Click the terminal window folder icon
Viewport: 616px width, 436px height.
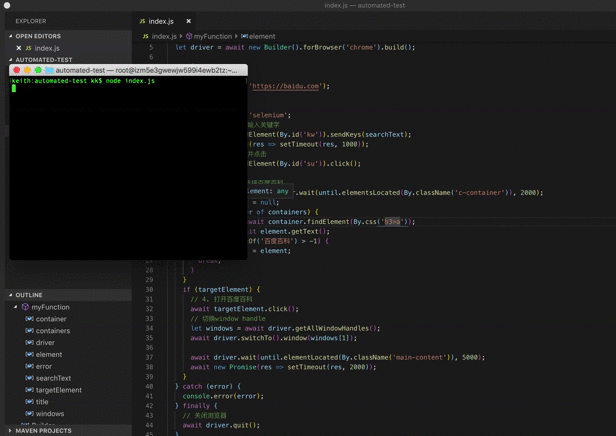49,70
